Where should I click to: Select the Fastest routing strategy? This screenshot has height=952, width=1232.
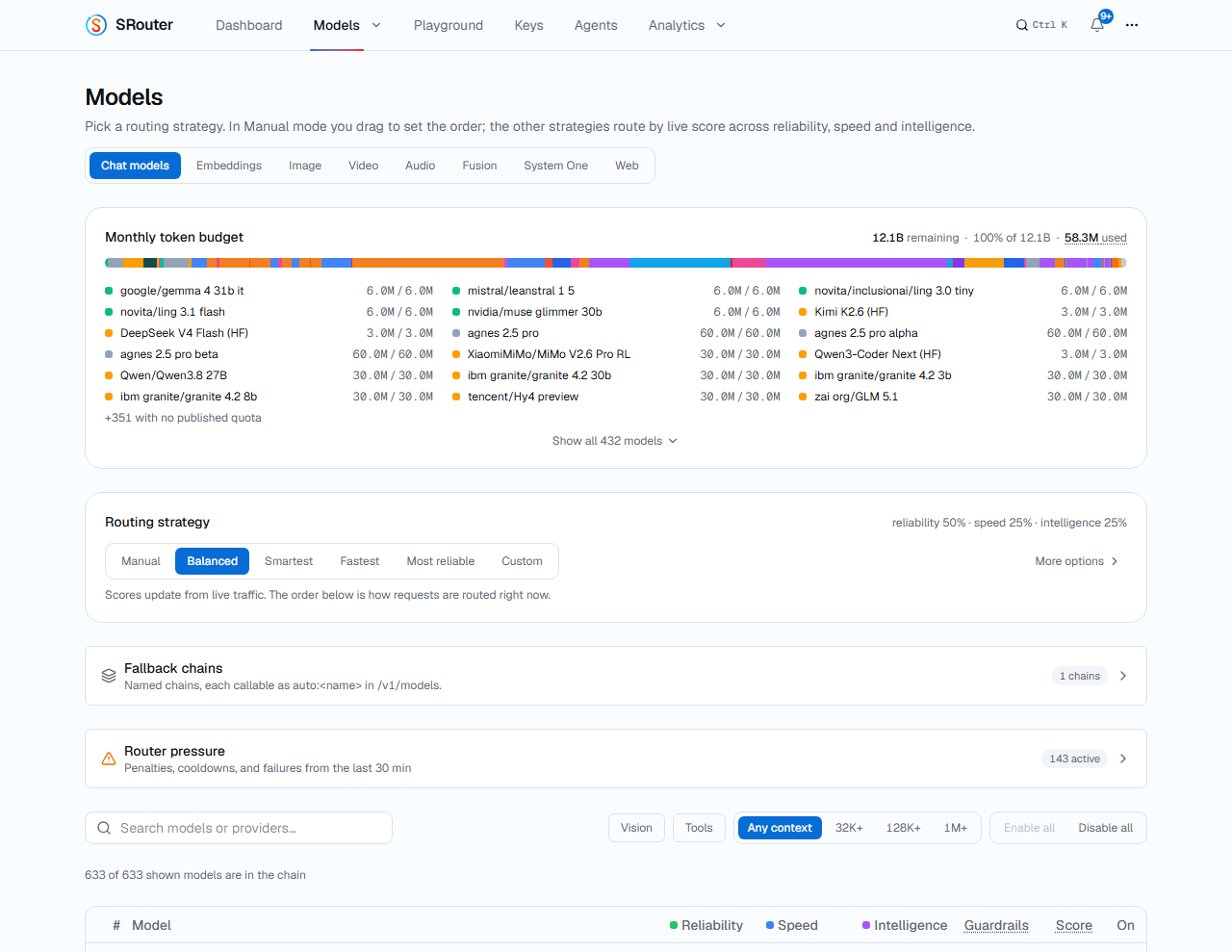tap(360, 561)
